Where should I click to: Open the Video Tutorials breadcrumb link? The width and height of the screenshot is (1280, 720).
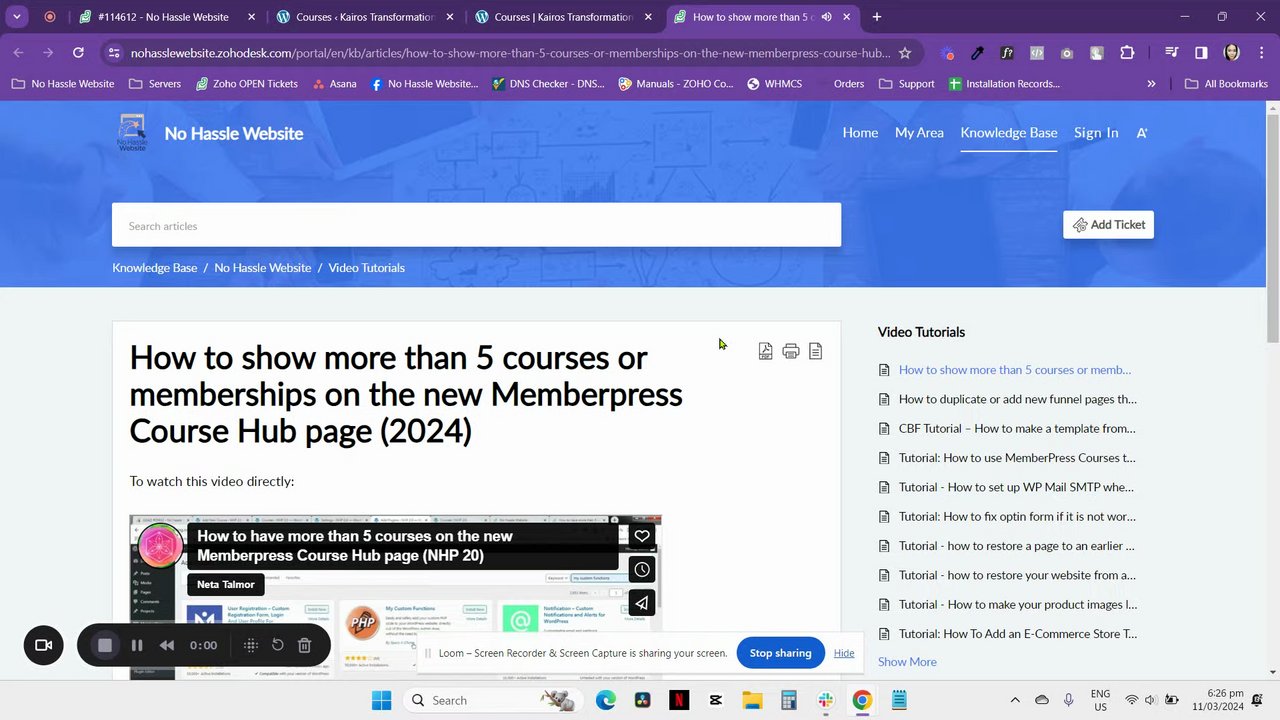pos(367,268)
